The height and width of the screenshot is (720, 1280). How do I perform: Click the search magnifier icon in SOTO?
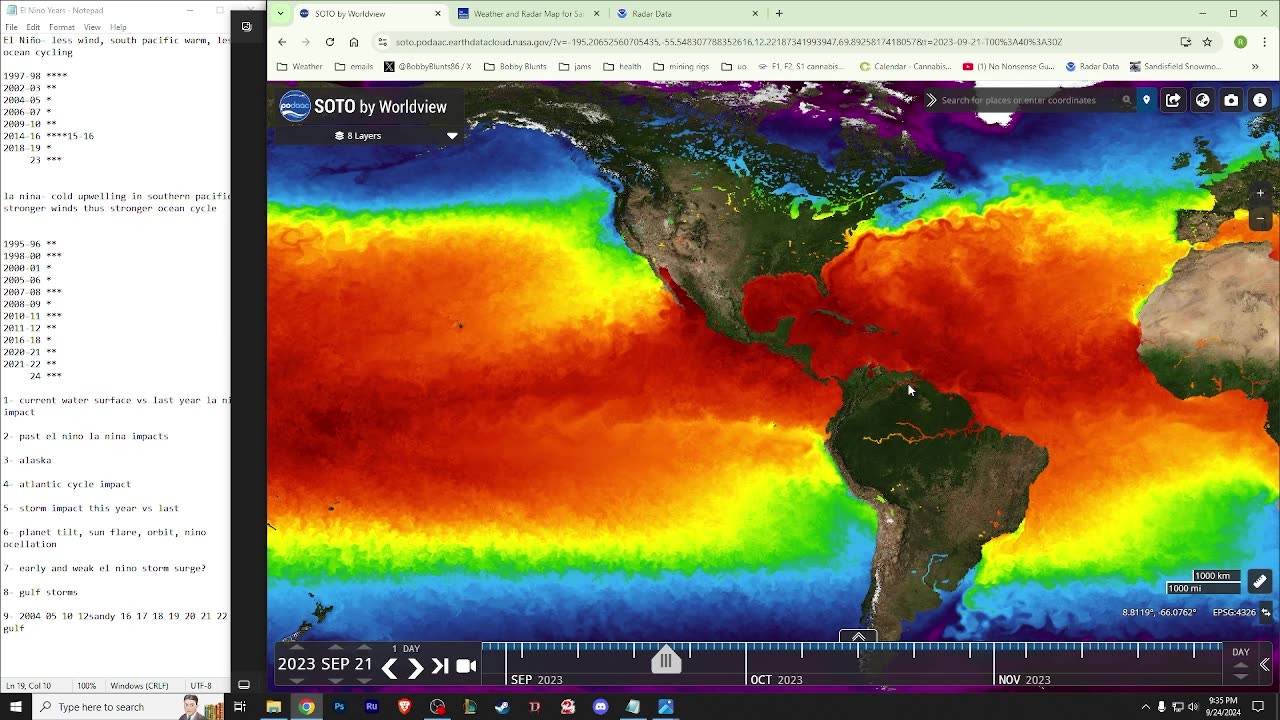[1126, 100]
